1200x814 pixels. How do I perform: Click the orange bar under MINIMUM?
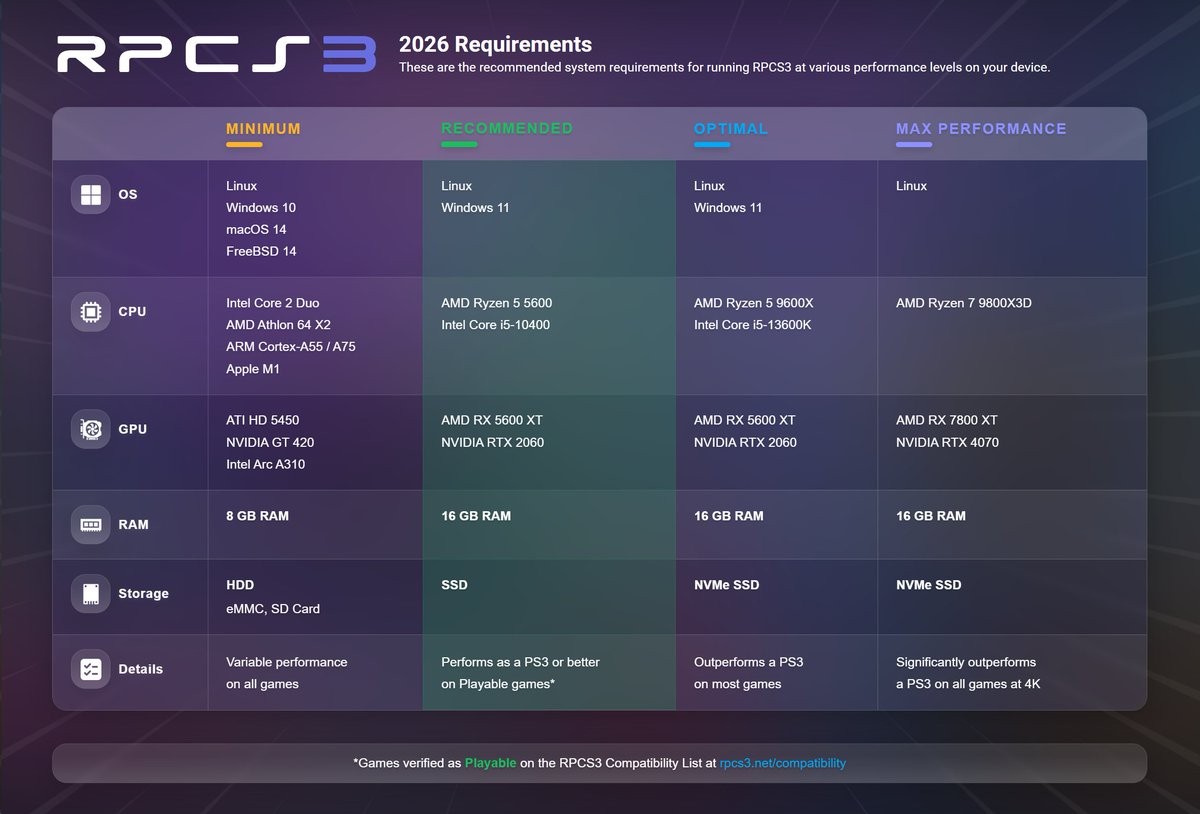(244, 145)
